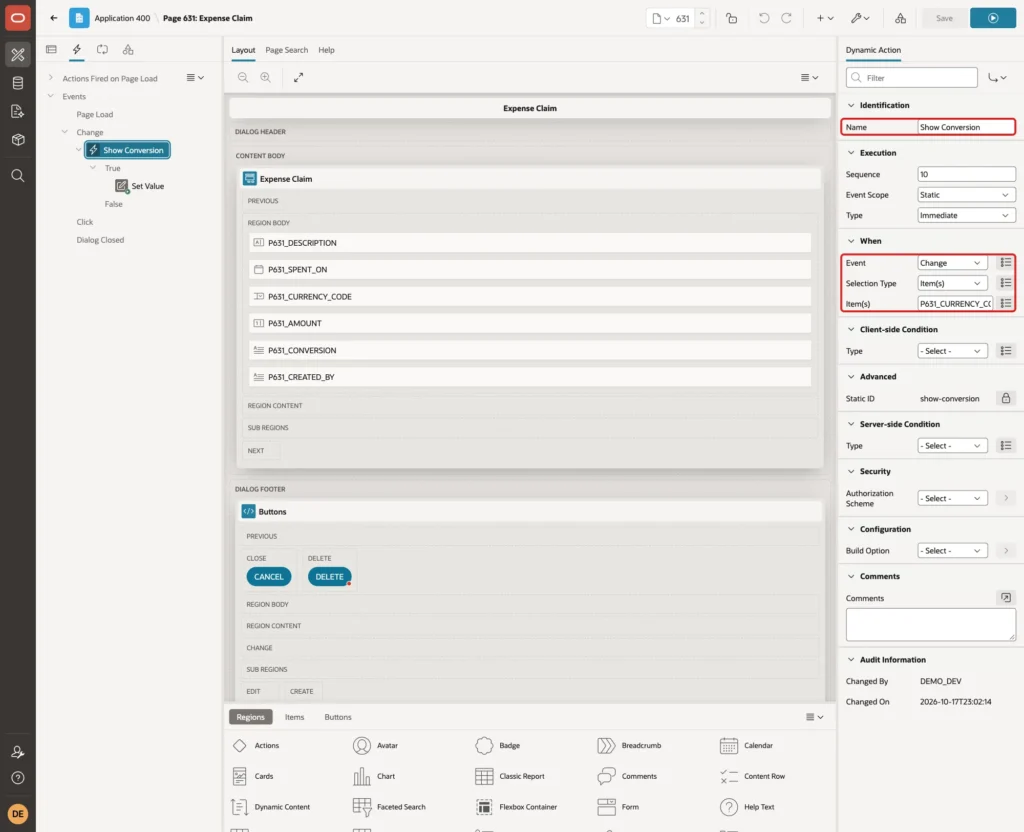Viewport: 1024px width, 832px height.
Task: Pick the Faceted Search region icon
Action: tap(362, 807)
